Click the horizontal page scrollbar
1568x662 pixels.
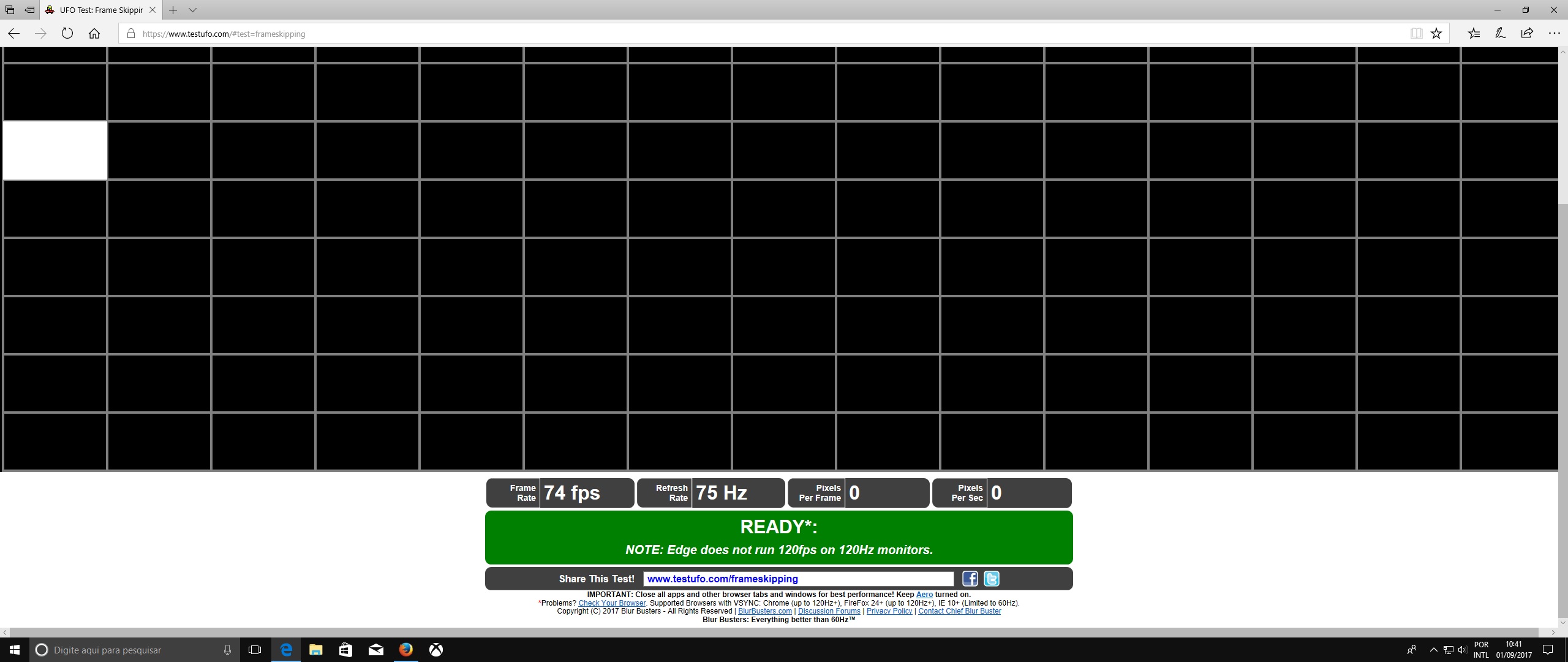click(x=774, y=633)
